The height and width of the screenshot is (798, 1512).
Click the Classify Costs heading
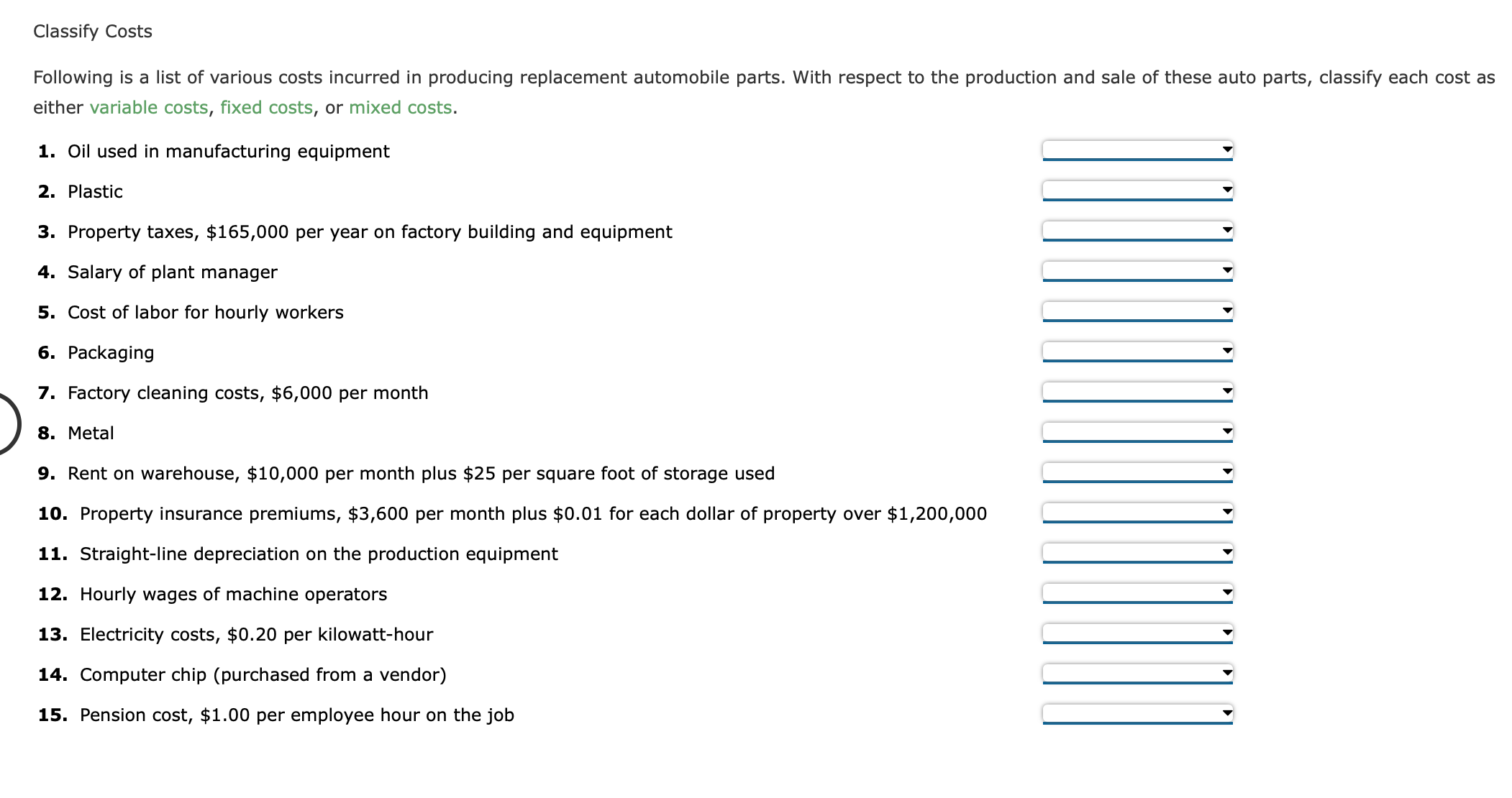click(x=92, y=31)
